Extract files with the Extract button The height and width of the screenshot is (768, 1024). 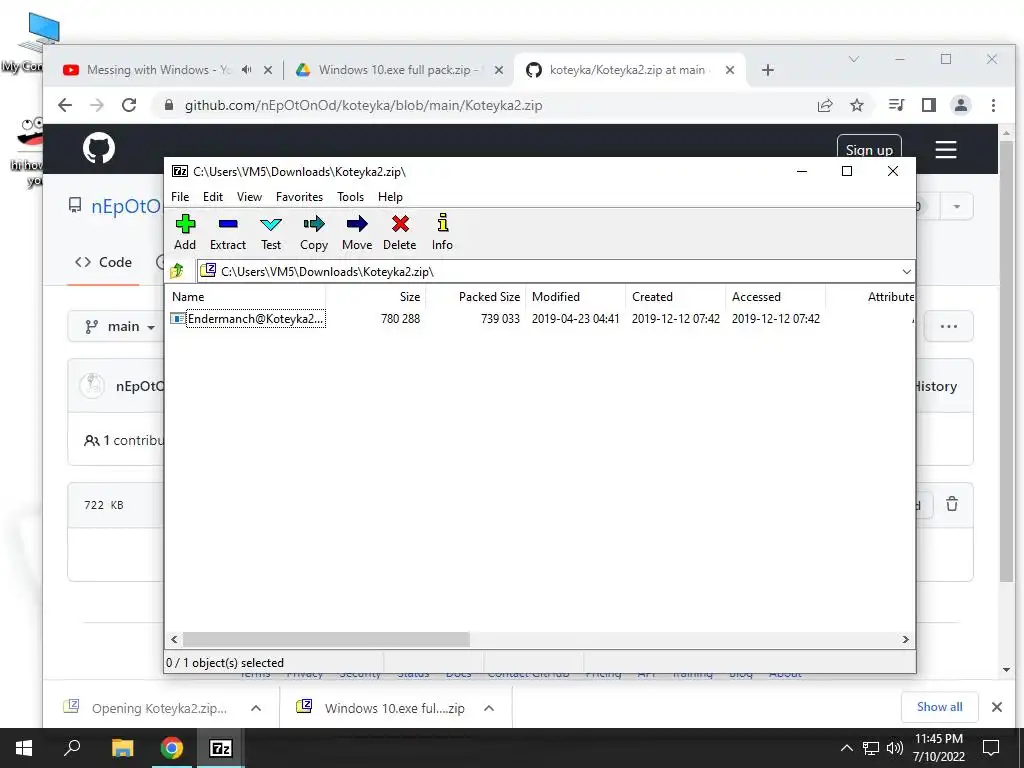tap(227, 232)
